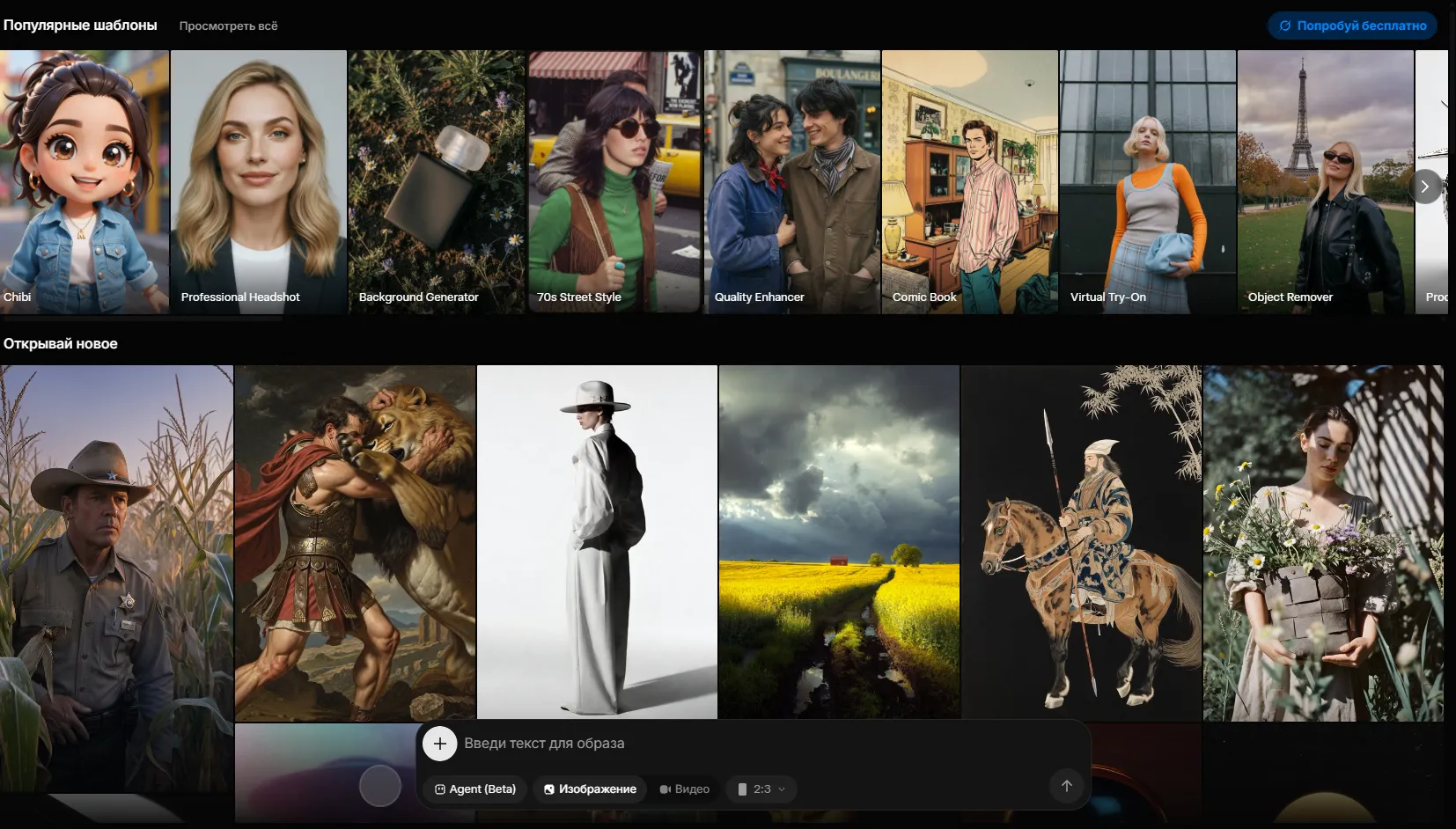Click the Открывай новое heading

pos(60,344)
